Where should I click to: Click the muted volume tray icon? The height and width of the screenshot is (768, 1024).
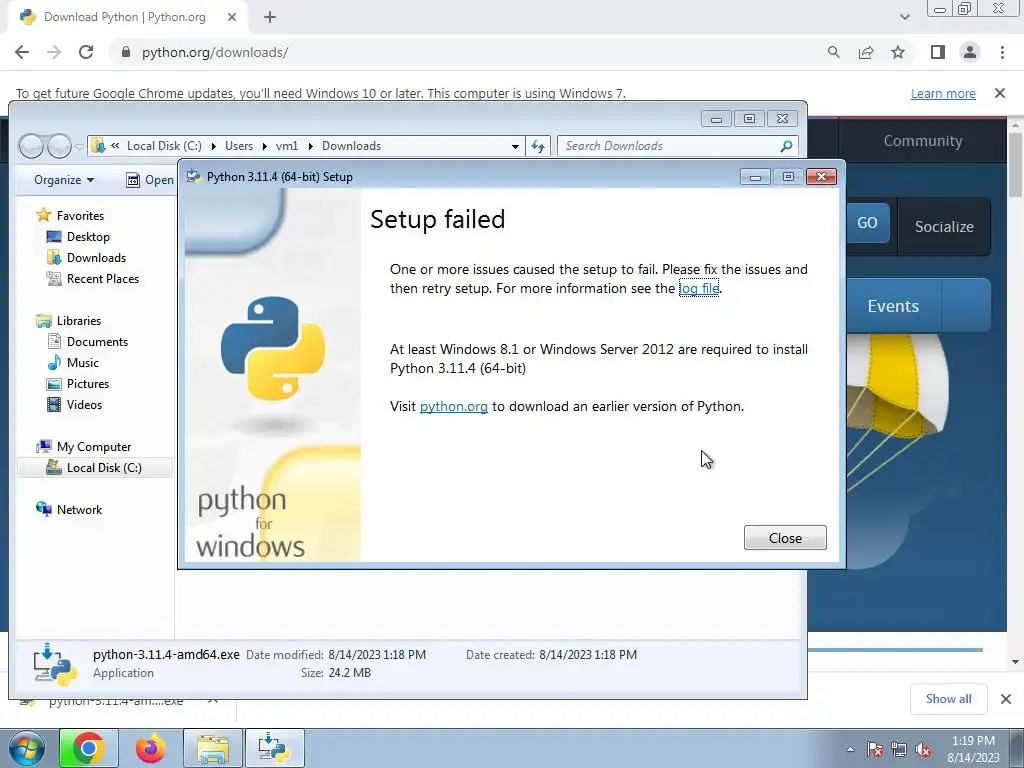[x=923, y=750]
